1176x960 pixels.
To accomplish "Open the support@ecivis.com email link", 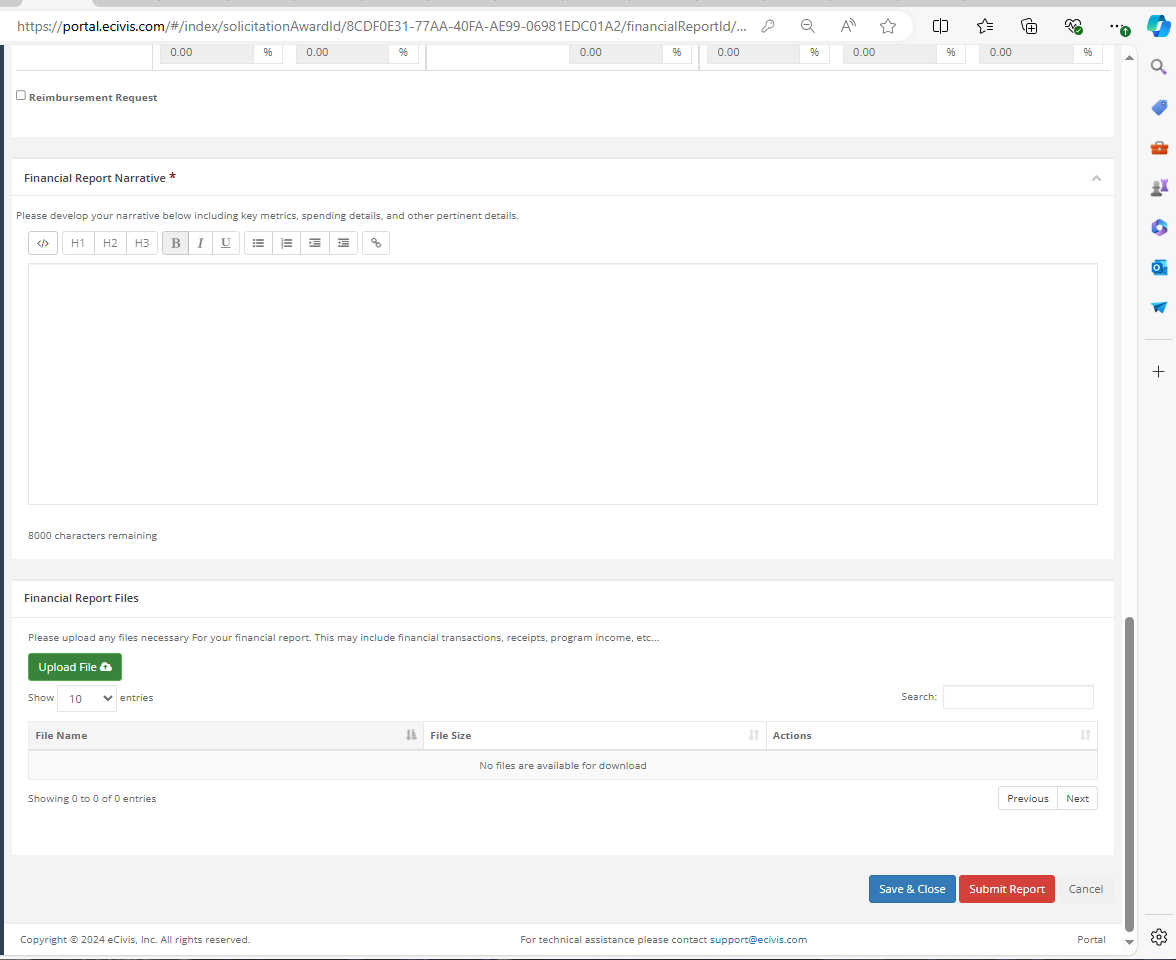I will tap(758, 940).
